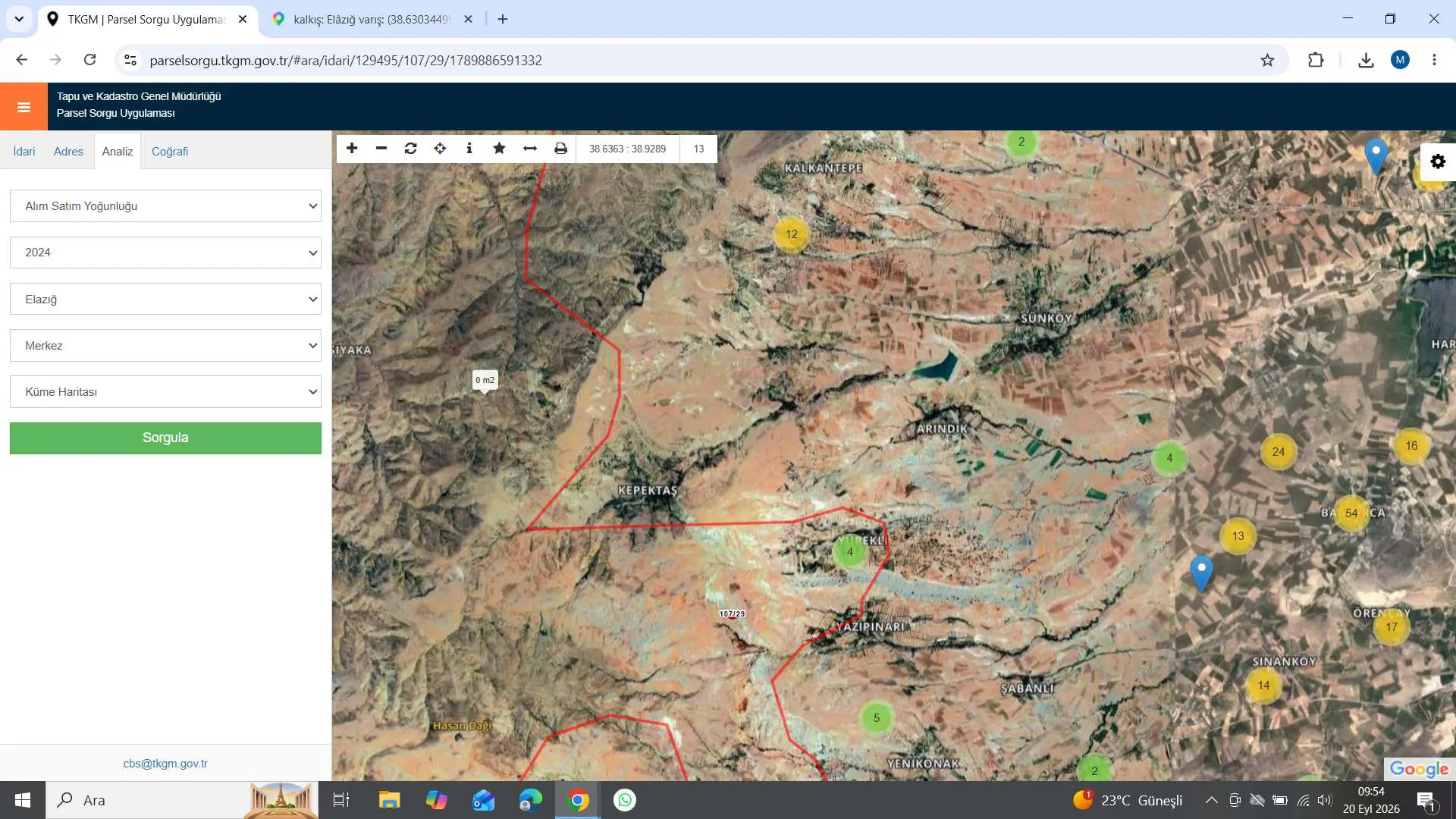
Task: Click the Windows search box Ara
Action: (x=182, y=800)
